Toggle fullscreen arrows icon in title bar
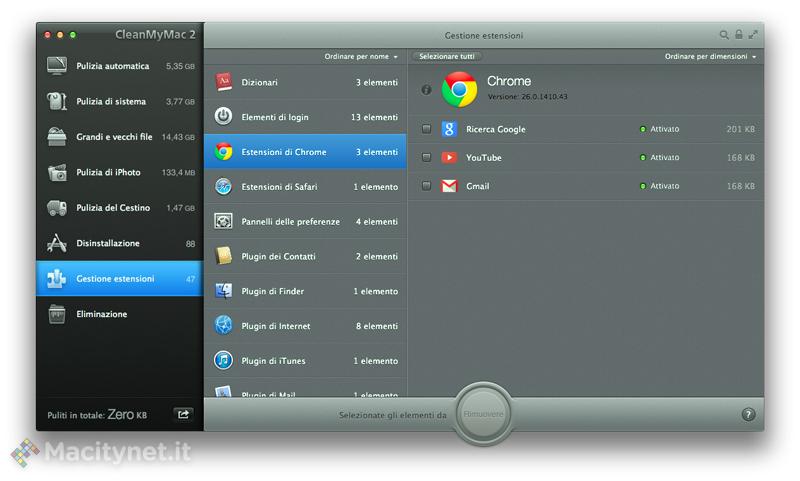Viewport: 800px width, 481px height. (753, 35)
